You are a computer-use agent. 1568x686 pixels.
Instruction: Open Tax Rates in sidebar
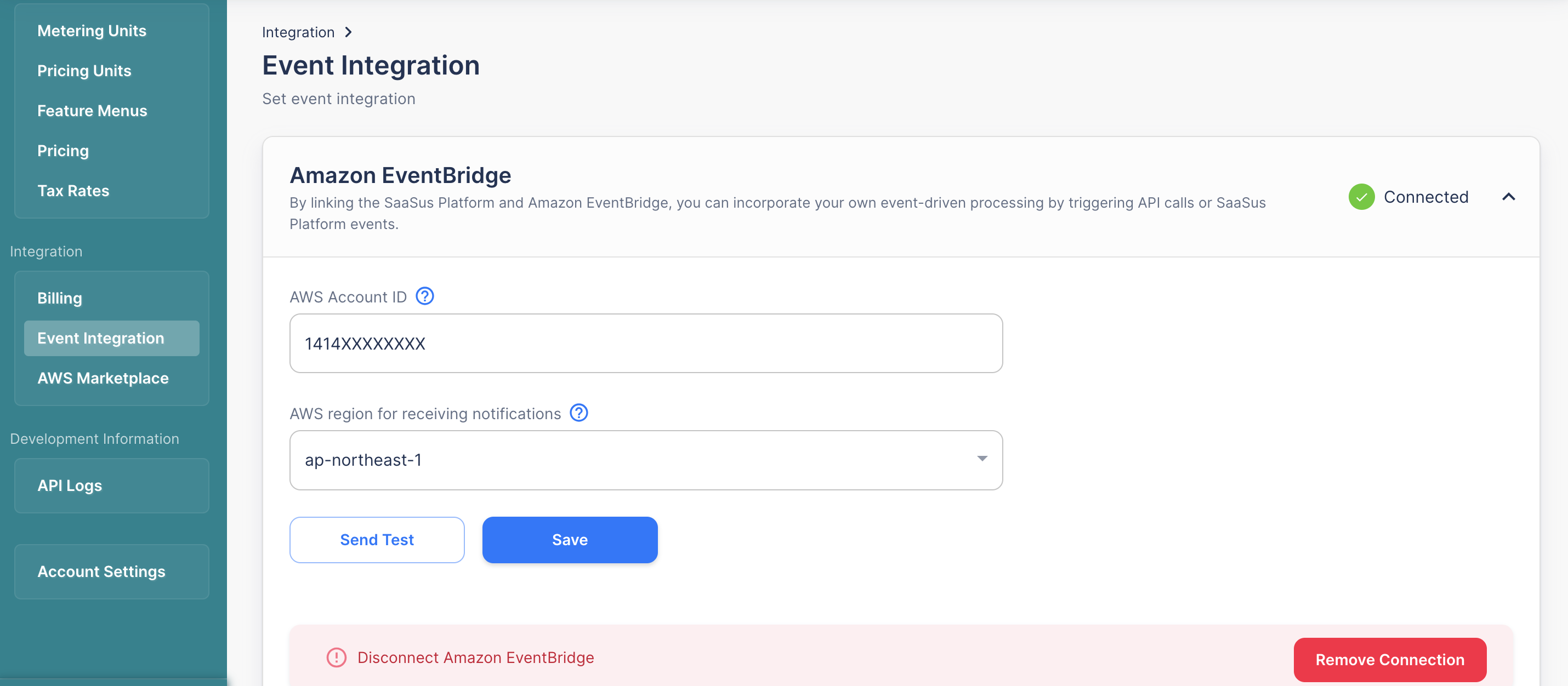click(x=73, y=191)
